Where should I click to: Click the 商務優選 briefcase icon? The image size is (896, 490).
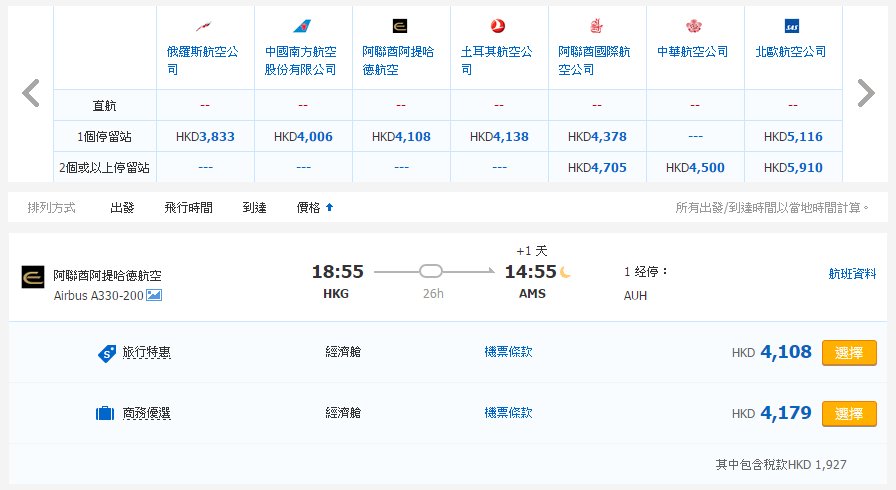point(105,413)
